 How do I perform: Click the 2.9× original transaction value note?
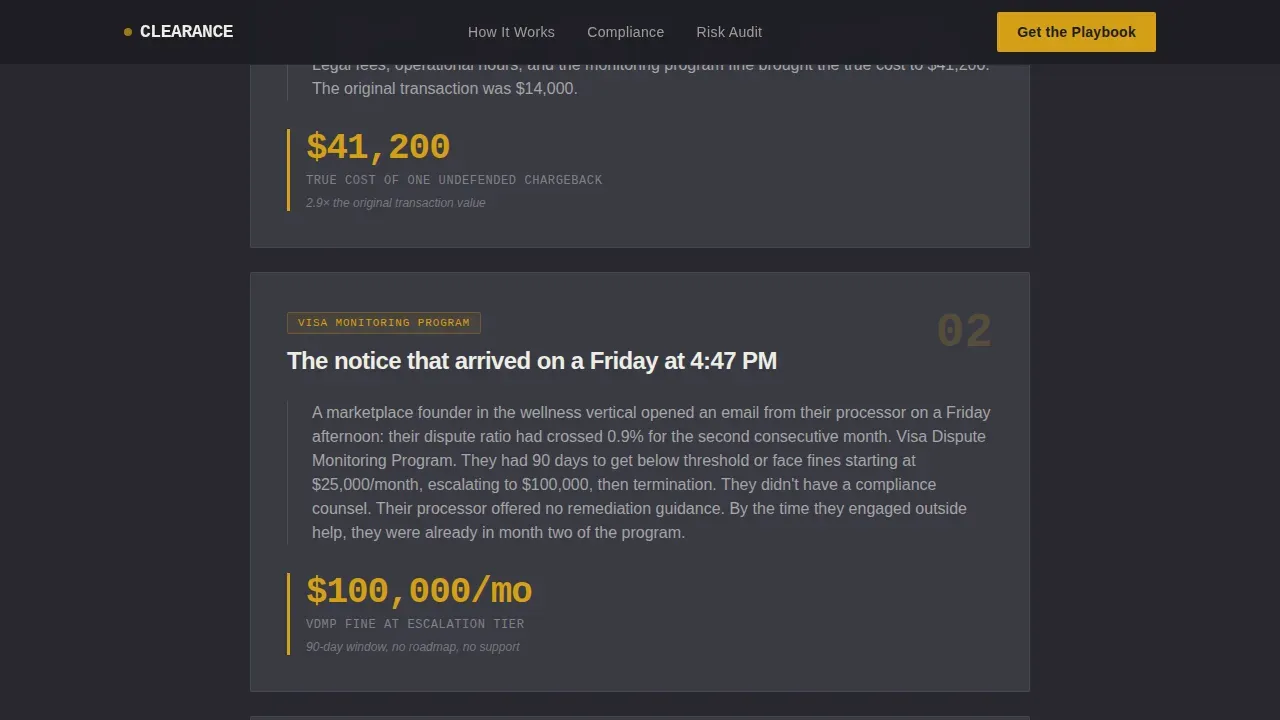pyautogui.click(x=396, y=203)
